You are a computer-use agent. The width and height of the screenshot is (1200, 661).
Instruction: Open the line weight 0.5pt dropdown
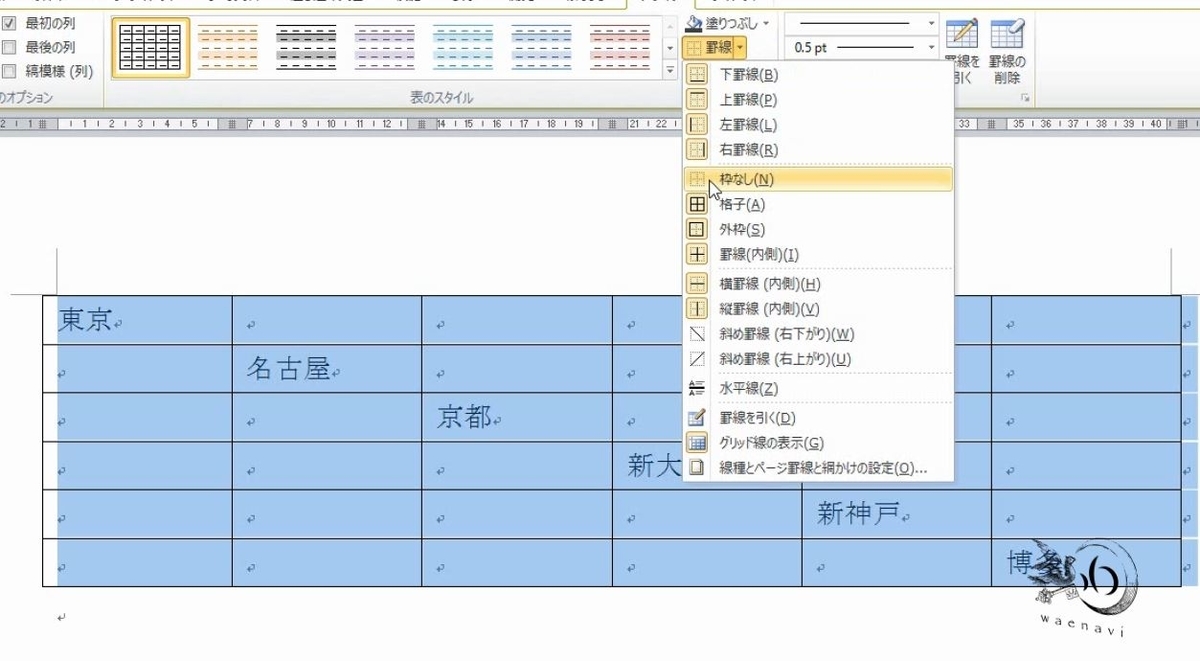(930, 47)
